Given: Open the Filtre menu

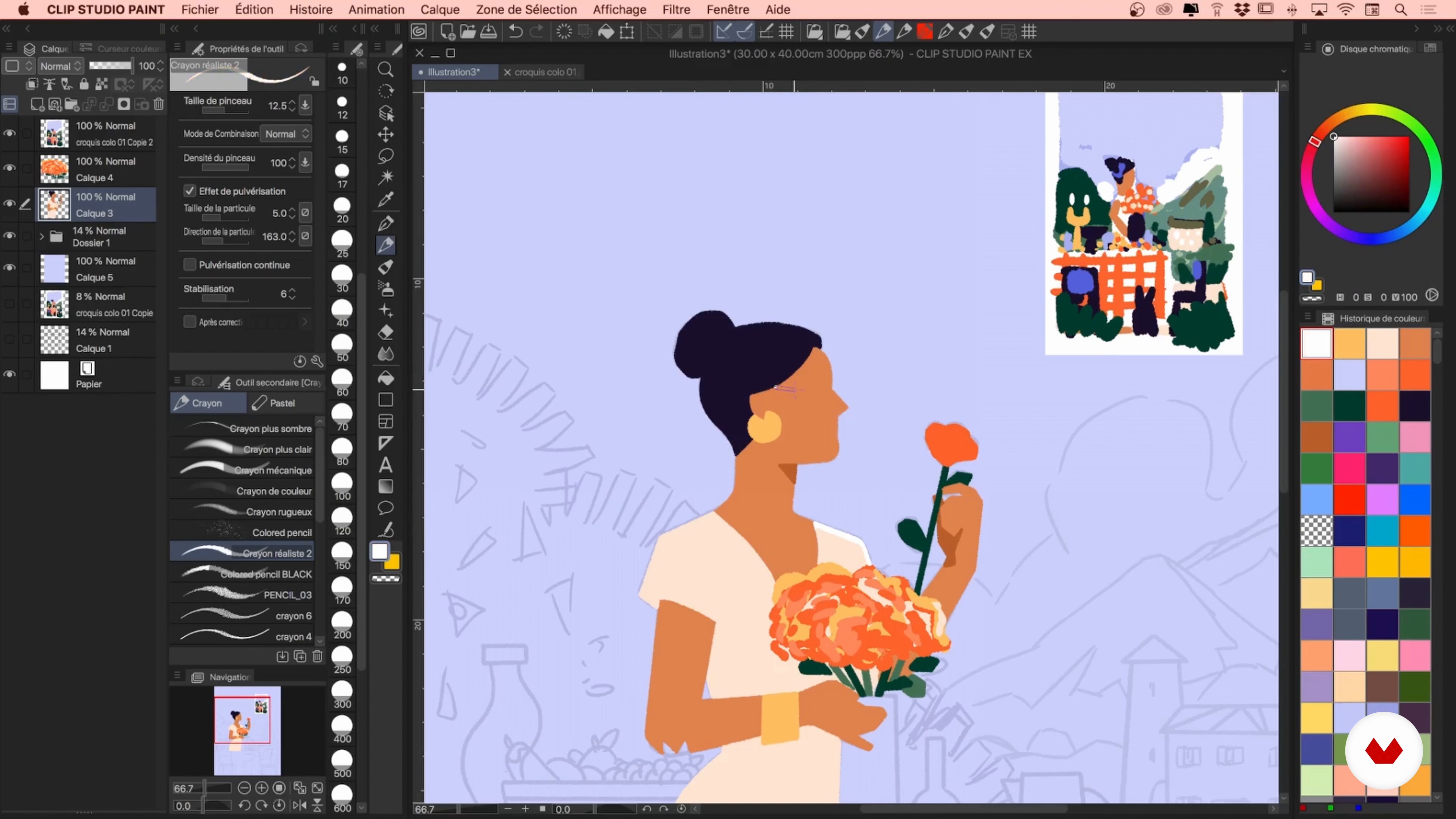Looking at the screenshot, I should point(676,9).
